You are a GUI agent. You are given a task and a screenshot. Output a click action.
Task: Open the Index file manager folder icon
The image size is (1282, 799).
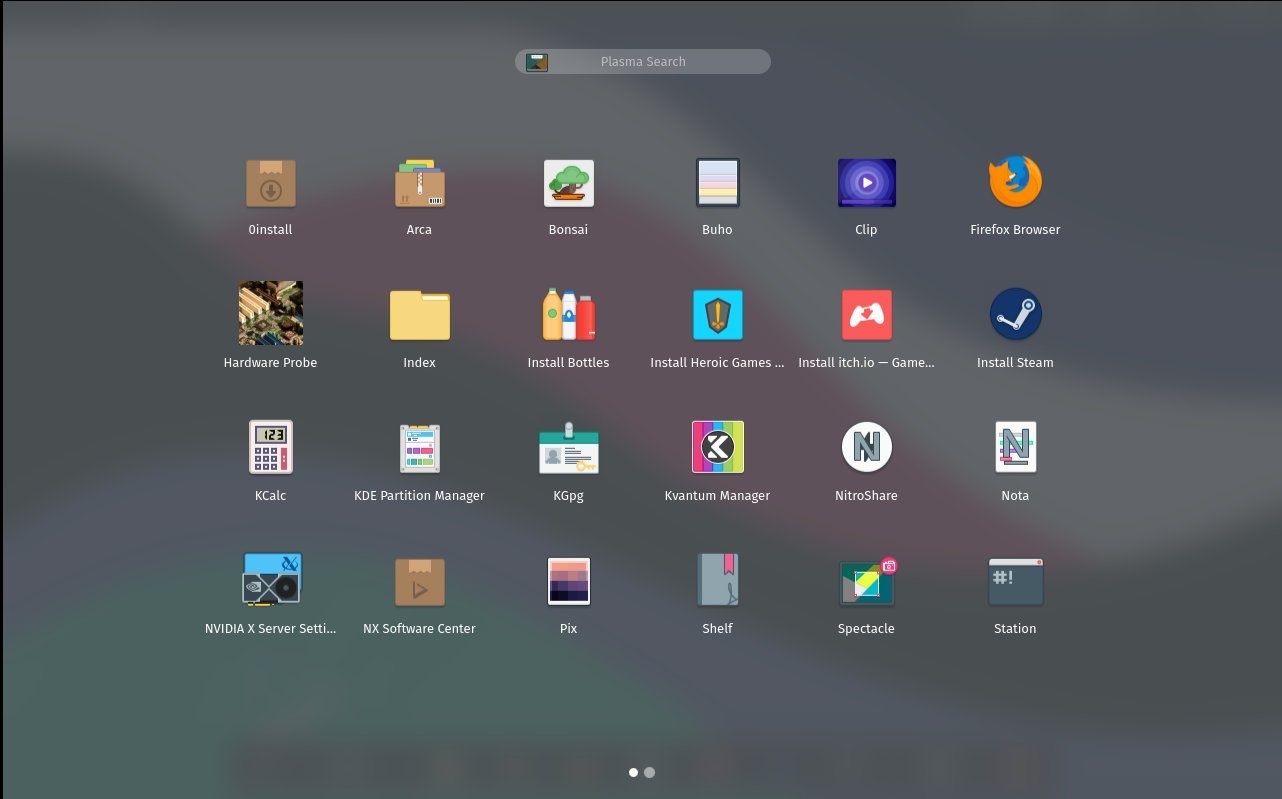[419, 316]
